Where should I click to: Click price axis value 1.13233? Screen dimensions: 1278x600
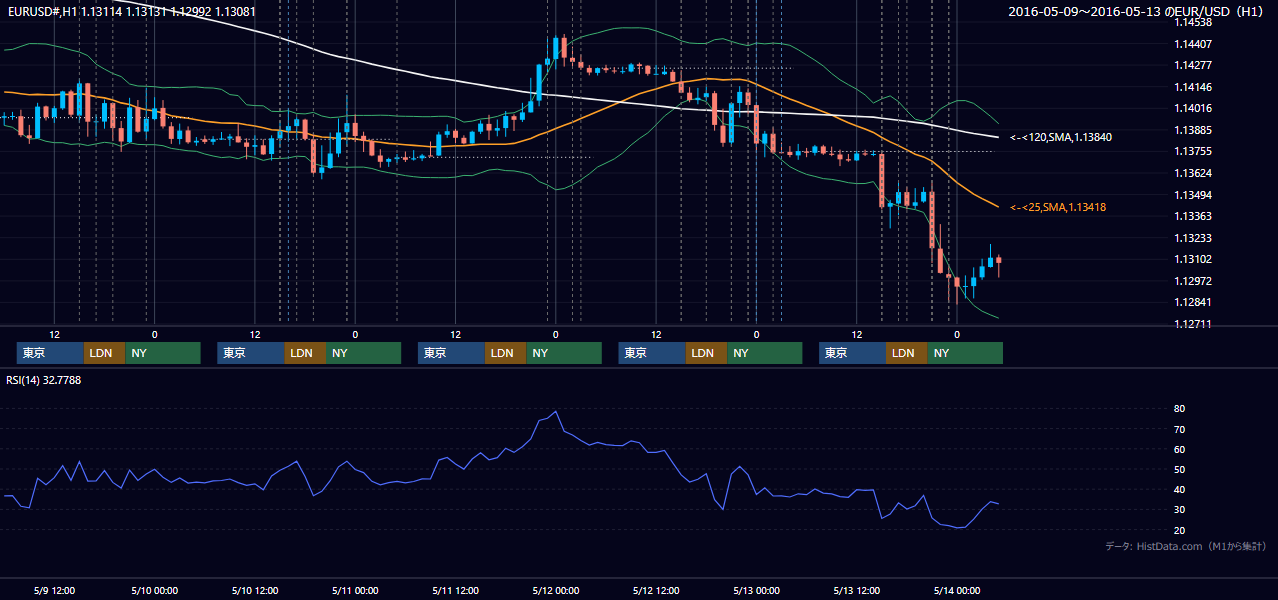[x=1194, y=238]
